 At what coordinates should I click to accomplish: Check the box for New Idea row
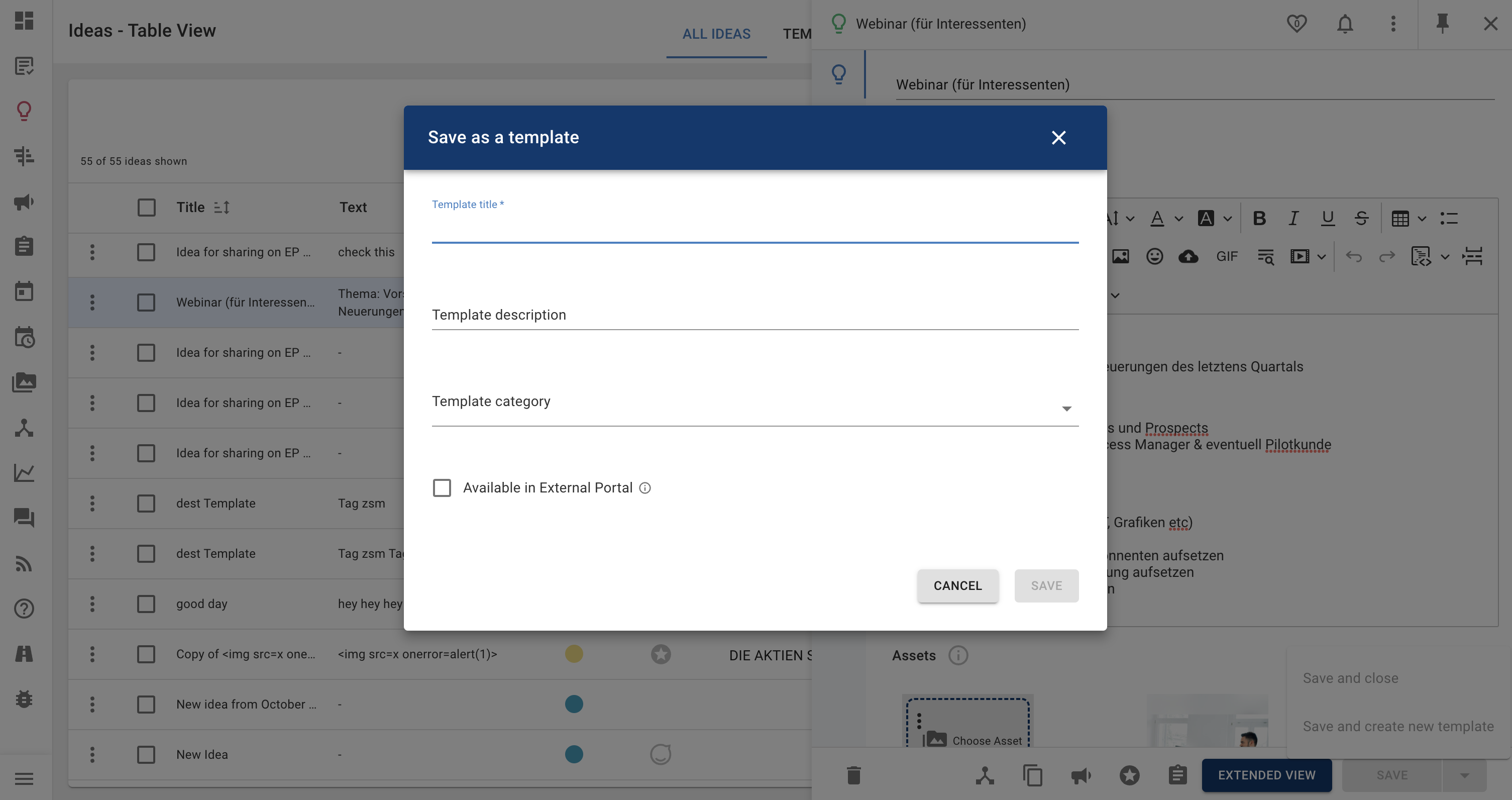click(x=146, y=754)
